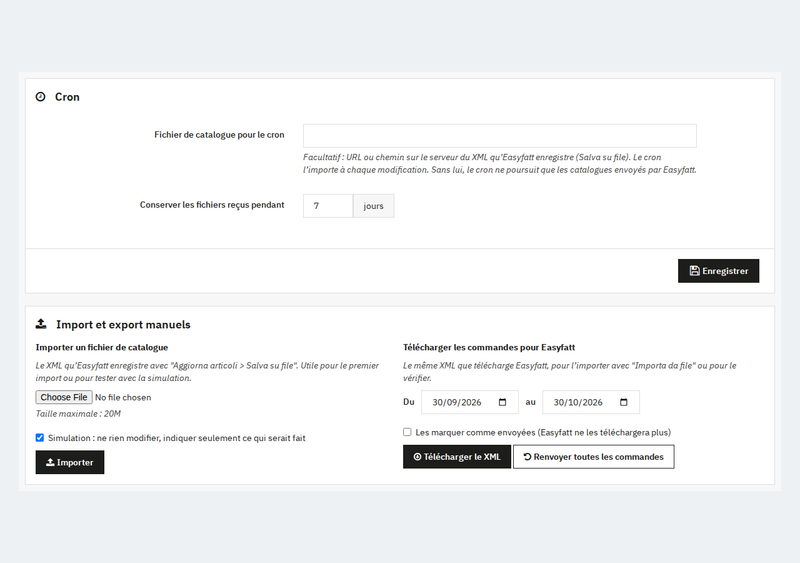Set the au end date 30/10/2026
Image resolution: width=800 pixels, height=563 pixels.
tap(591, 402)
